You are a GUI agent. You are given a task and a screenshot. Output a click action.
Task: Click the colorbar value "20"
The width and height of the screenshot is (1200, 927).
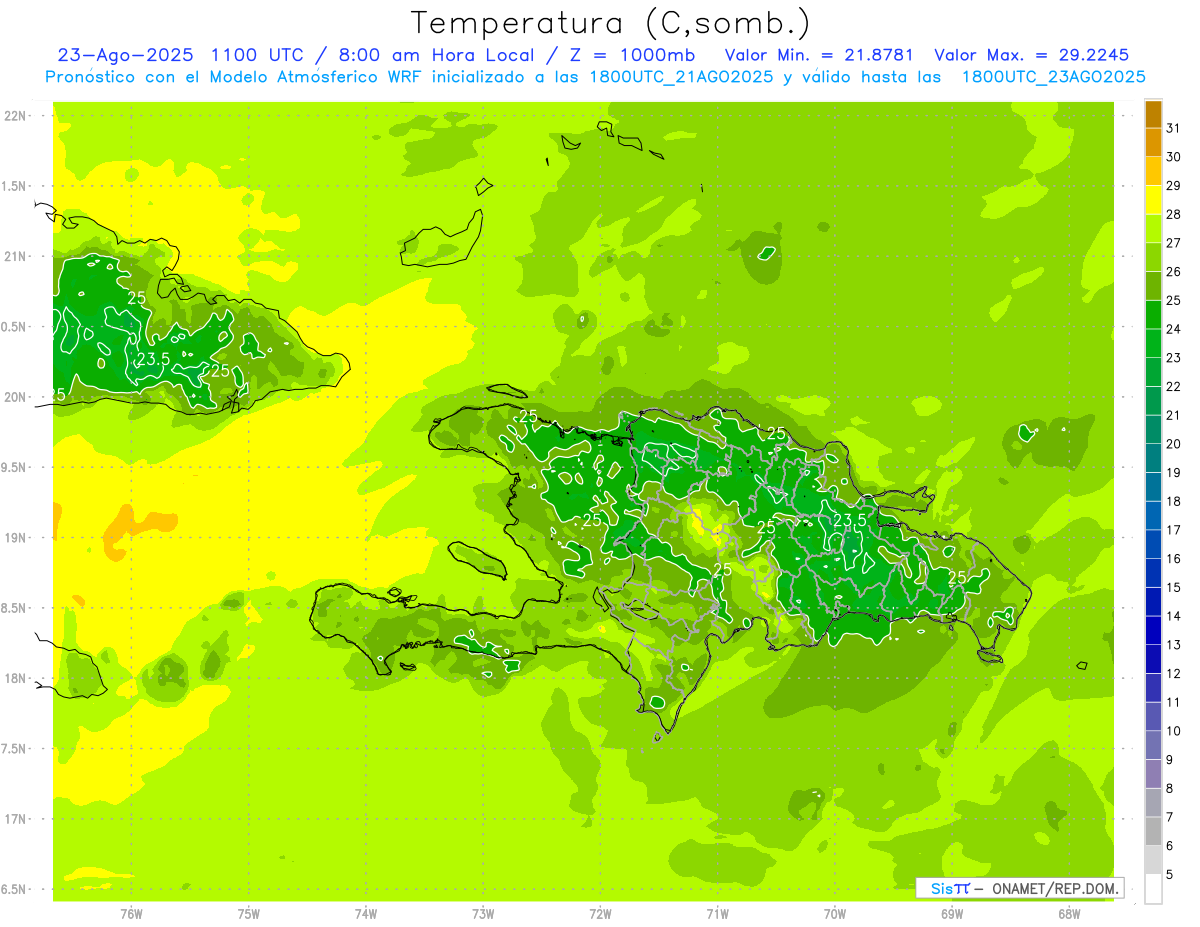(x=1173, y=444)
